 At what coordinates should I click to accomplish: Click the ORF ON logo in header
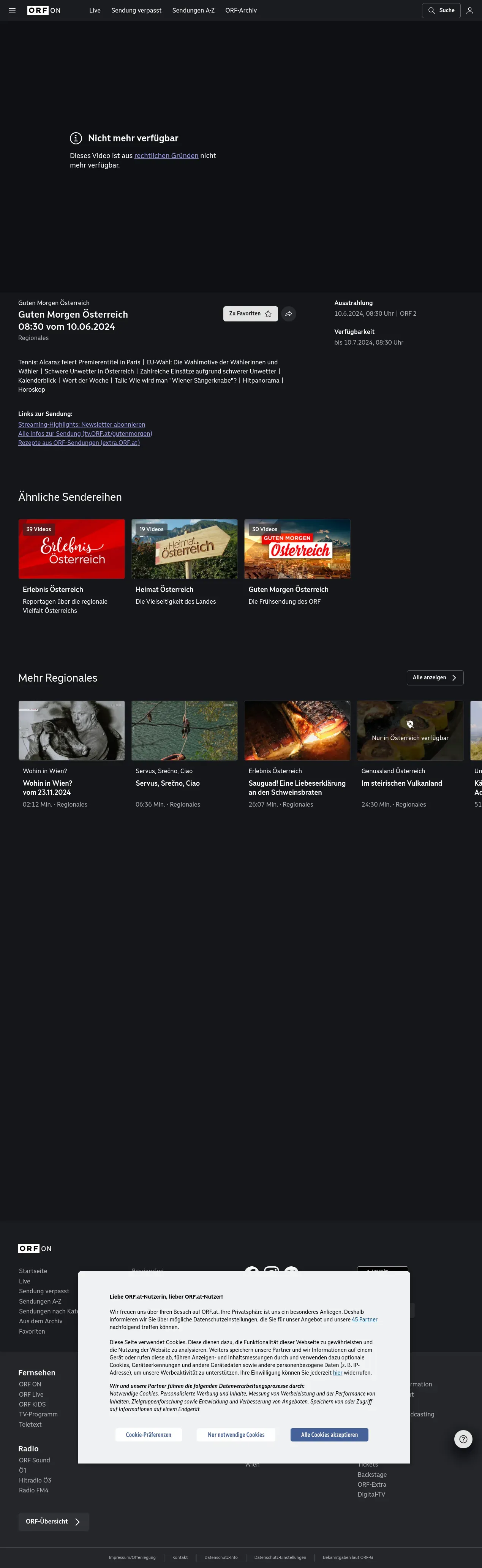[x=44, y=10]
